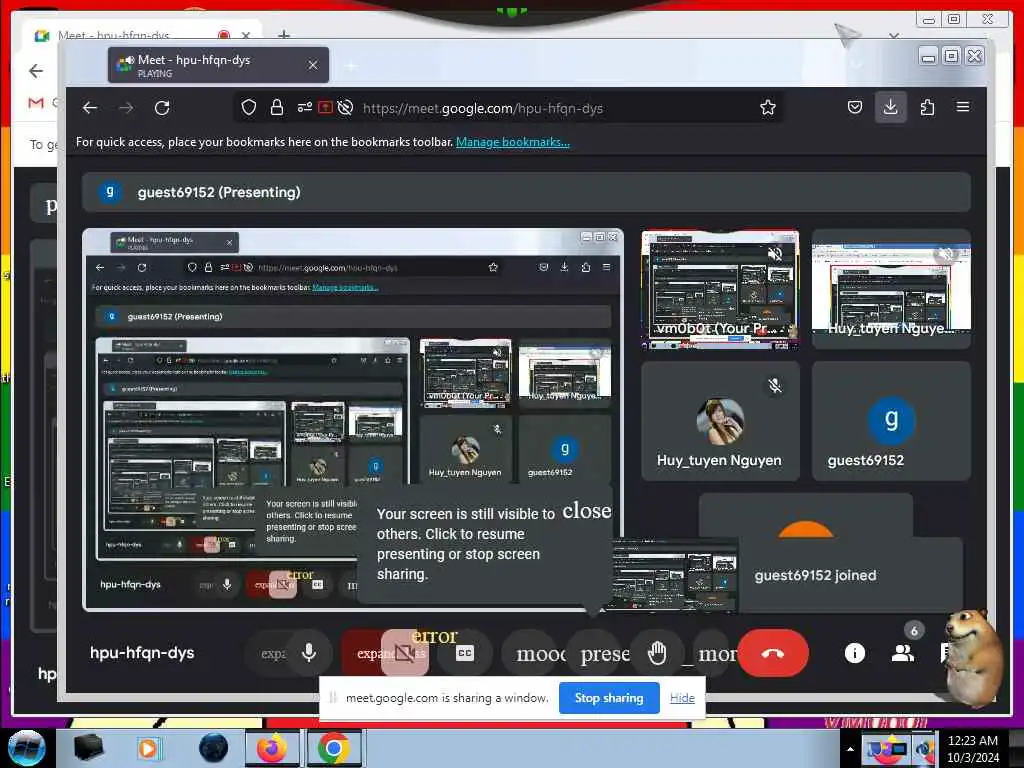Viewport: 1024px width, 768px height.
Task: Open Huy_tuyen Nguyen presentation thumbnail
Action: coord(891,289)
